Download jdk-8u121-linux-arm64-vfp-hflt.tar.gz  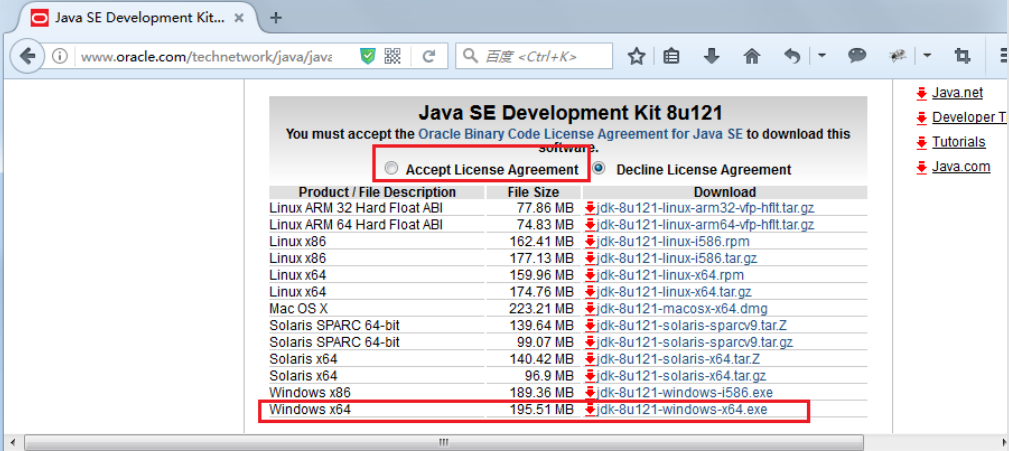pos(706,225)
